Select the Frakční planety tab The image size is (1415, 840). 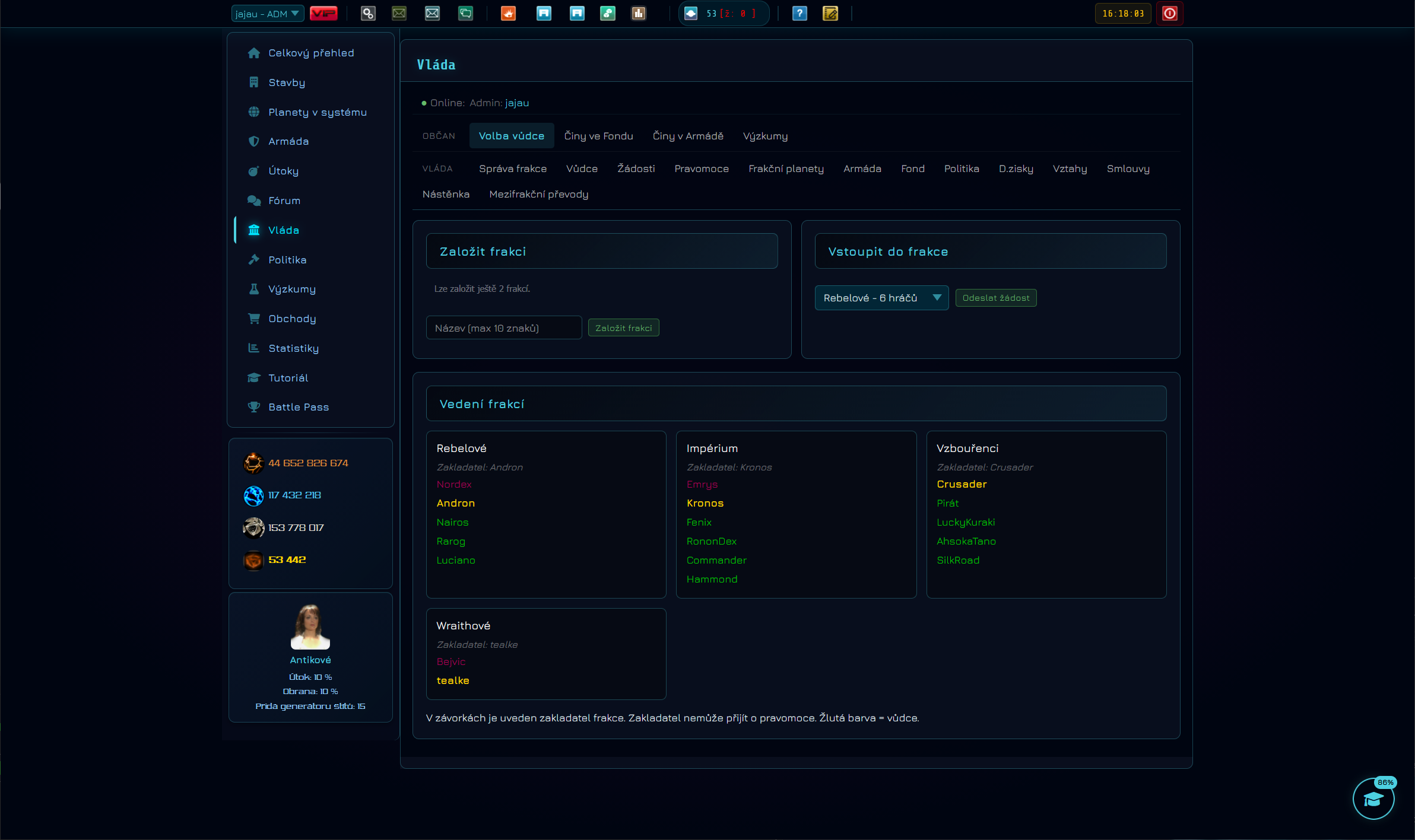click(786, 168)
